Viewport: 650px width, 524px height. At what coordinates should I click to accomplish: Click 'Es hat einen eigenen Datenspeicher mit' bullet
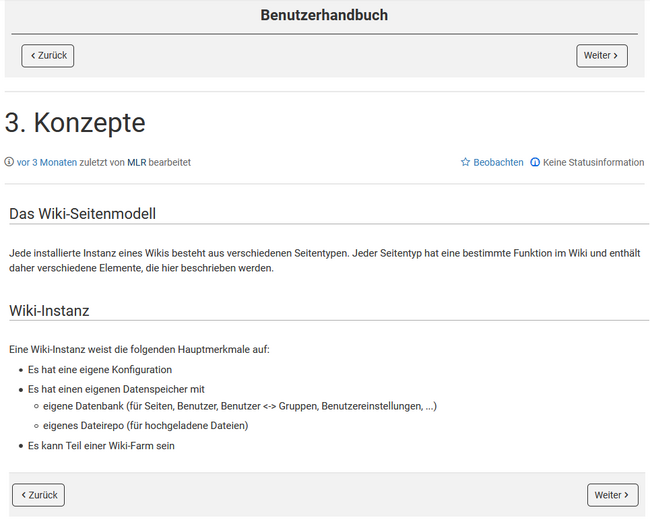[x=116, y=389]
